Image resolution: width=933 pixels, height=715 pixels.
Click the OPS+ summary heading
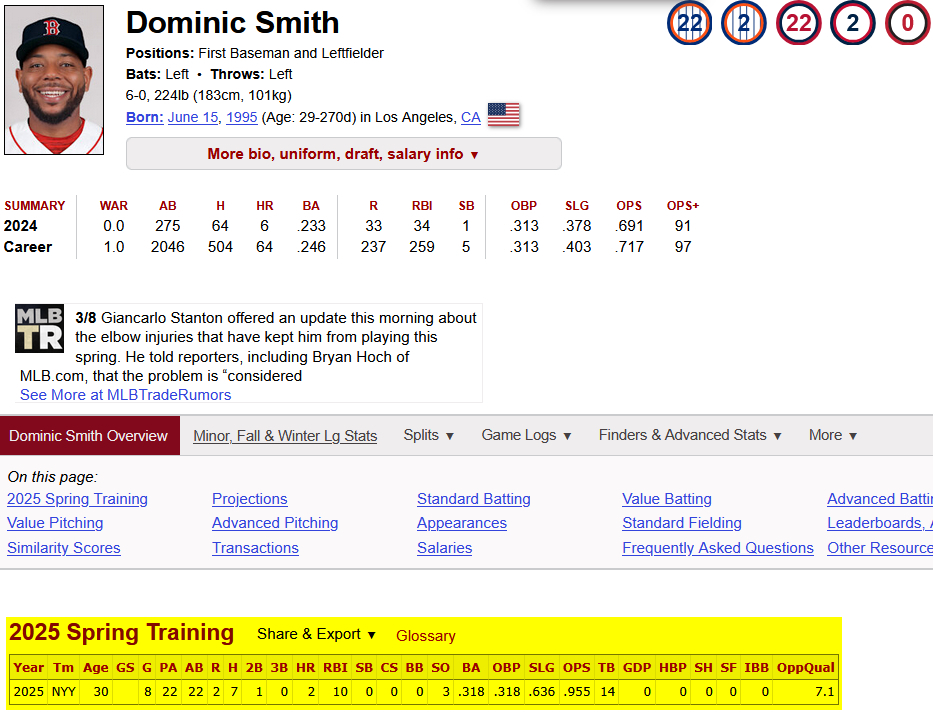coord(682,206)
